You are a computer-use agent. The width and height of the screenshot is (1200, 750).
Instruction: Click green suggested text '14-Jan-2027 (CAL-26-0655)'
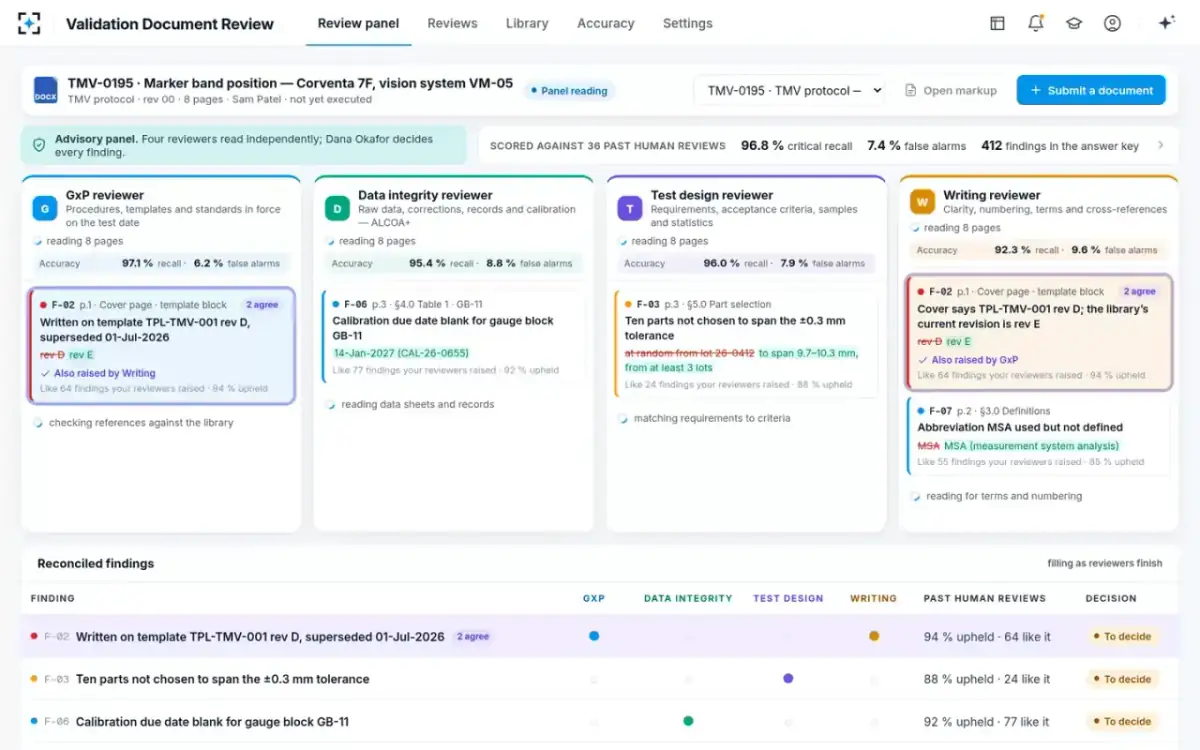[x=400, y=353]
